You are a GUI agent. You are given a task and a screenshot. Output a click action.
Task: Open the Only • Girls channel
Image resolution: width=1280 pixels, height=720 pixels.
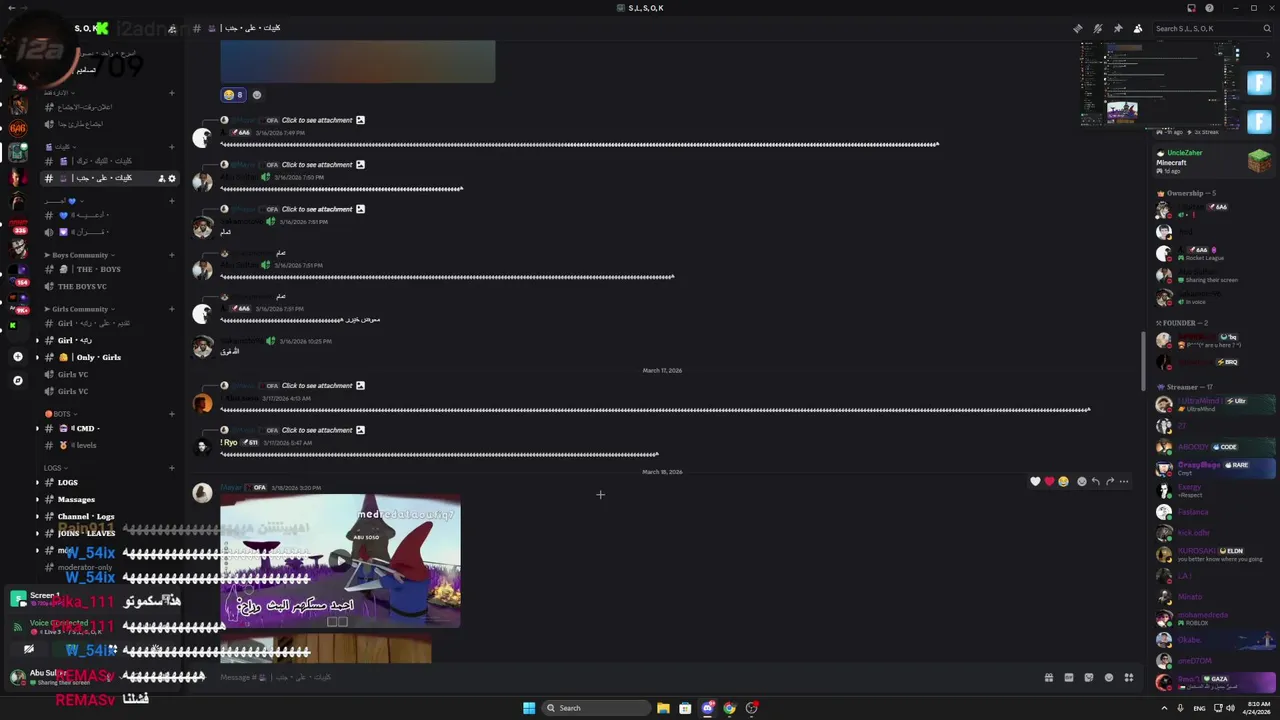(x=108, y=357)
